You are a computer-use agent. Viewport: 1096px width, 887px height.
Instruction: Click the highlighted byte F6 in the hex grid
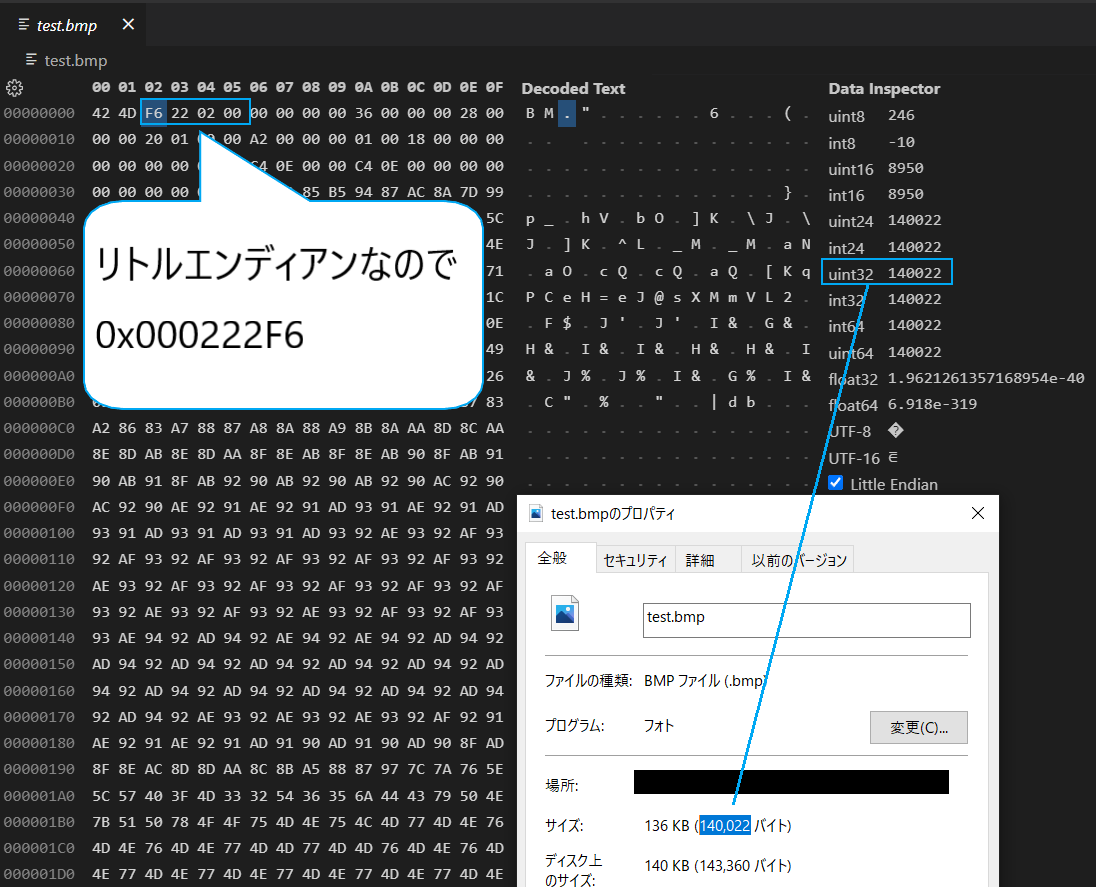153,112
